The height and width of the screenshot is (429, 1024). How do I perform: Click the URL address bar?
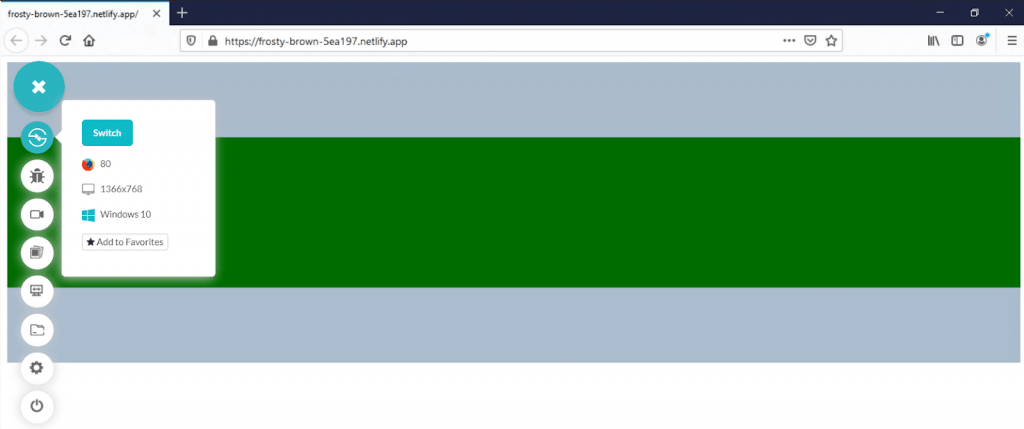[x=480, y=41]
